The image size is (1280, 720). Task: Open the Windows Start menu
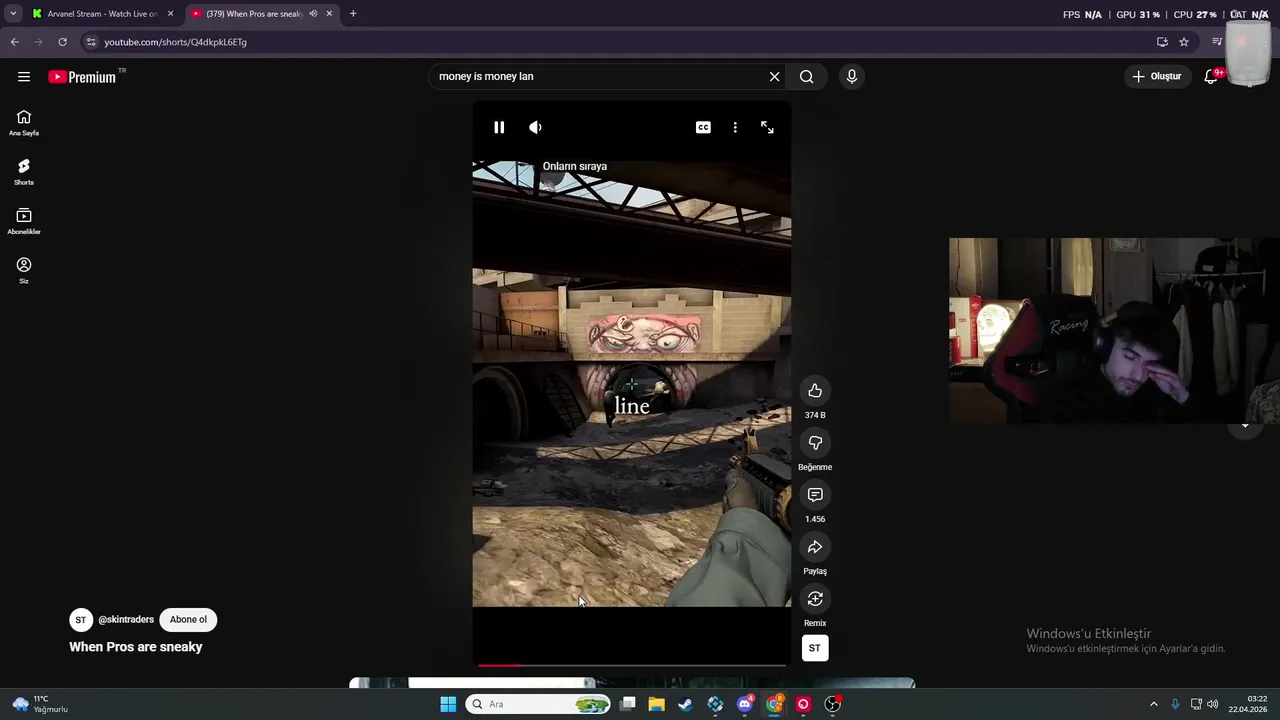pos(448,704)
